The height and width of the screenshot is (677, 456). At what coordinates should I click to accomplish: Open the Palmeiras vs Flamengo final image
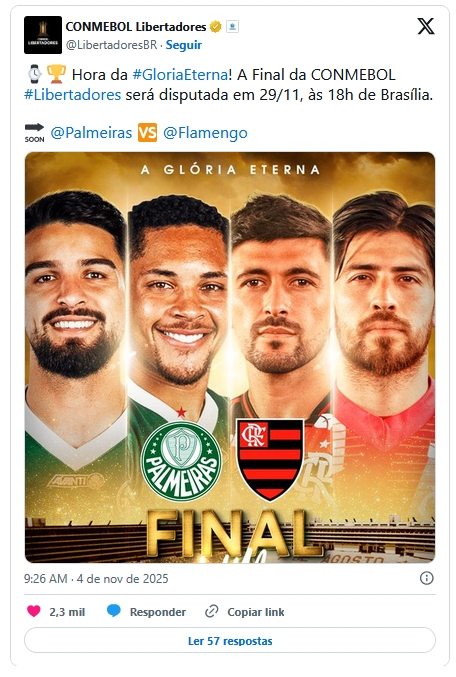pos(230,357)
